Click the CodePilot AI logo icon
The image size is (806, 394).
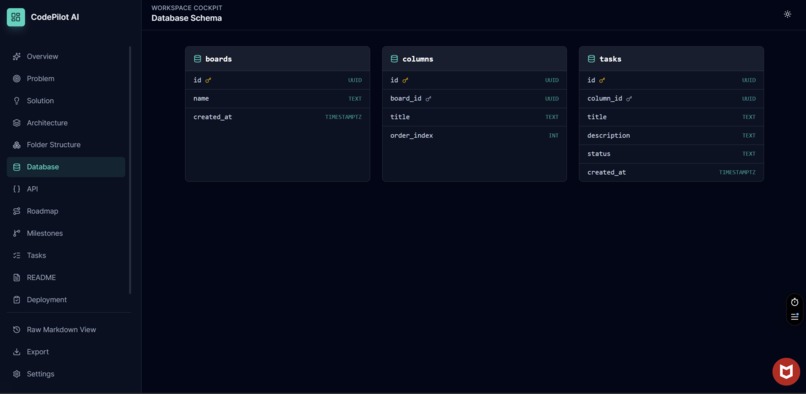(x=16, y=17)
